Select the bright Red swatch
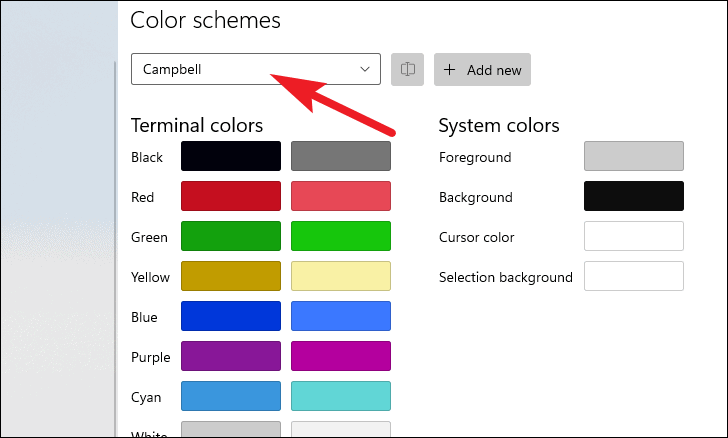Image resolution: width=728 pixels, height=438 pixels. click(341, 196)
